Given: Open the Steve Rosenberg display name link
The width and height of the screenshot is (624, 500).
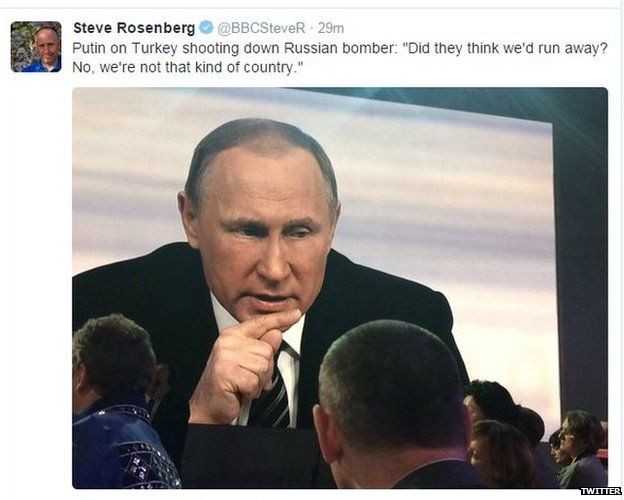Looking at the screenshot, I should pos(134,28).
